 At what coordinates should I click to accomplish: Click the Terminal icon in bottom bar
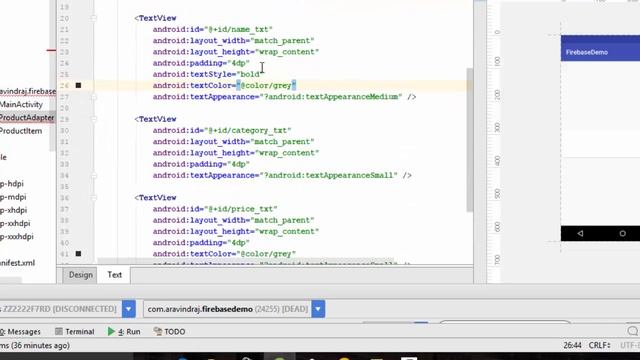point(59,331)
